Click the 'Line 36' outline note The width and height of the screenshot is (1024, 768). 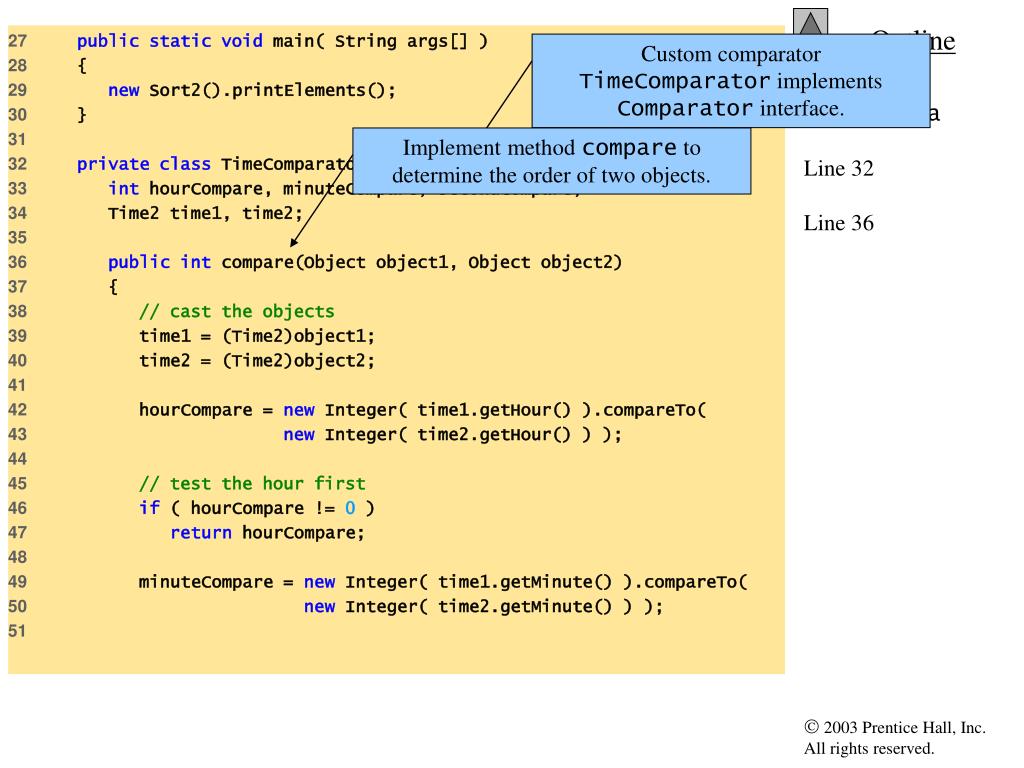[839, 223]
